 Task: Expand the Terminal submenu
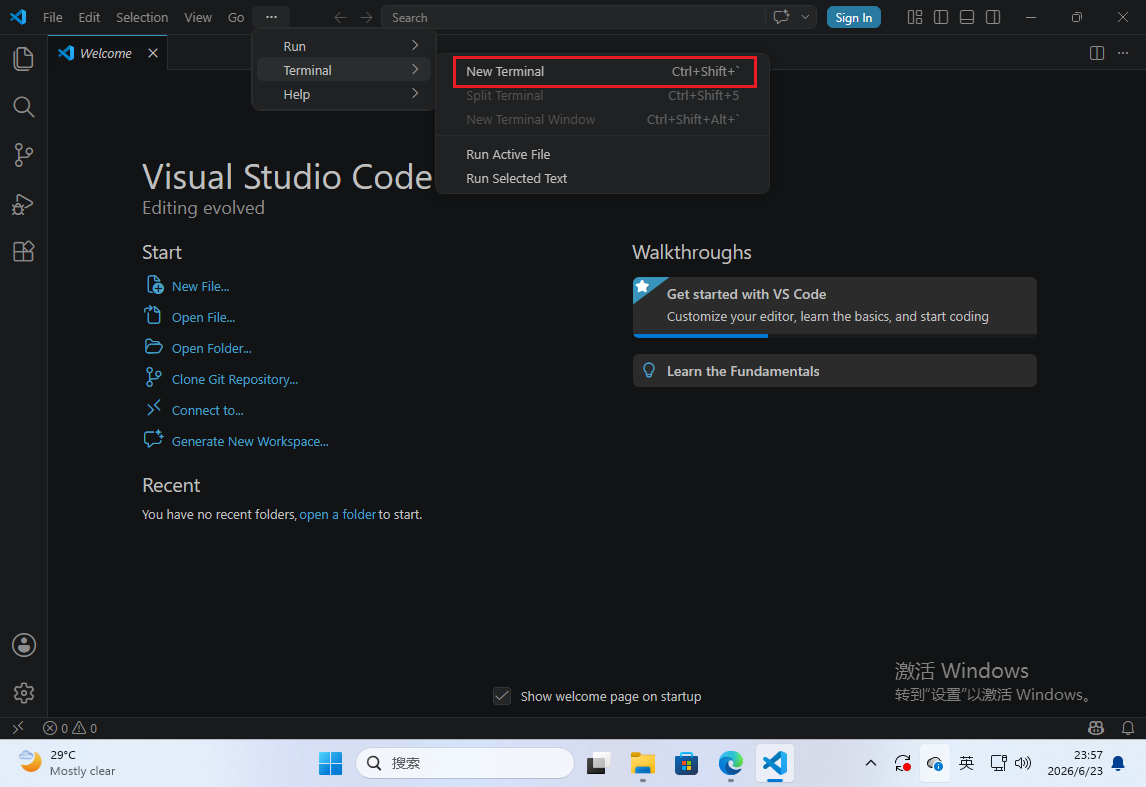click(344, 70)
